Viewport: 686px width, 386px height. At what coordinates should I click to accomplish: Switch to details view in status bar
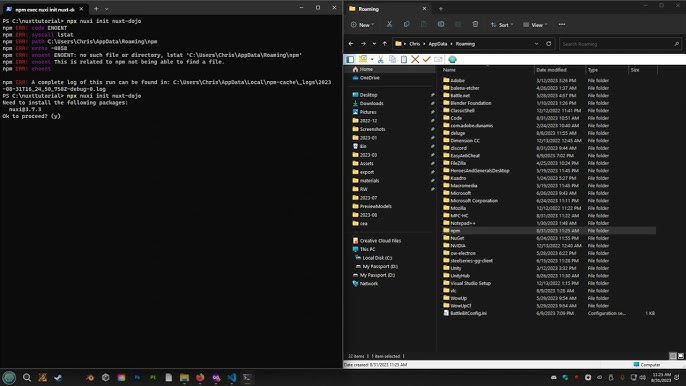[673, 356]
